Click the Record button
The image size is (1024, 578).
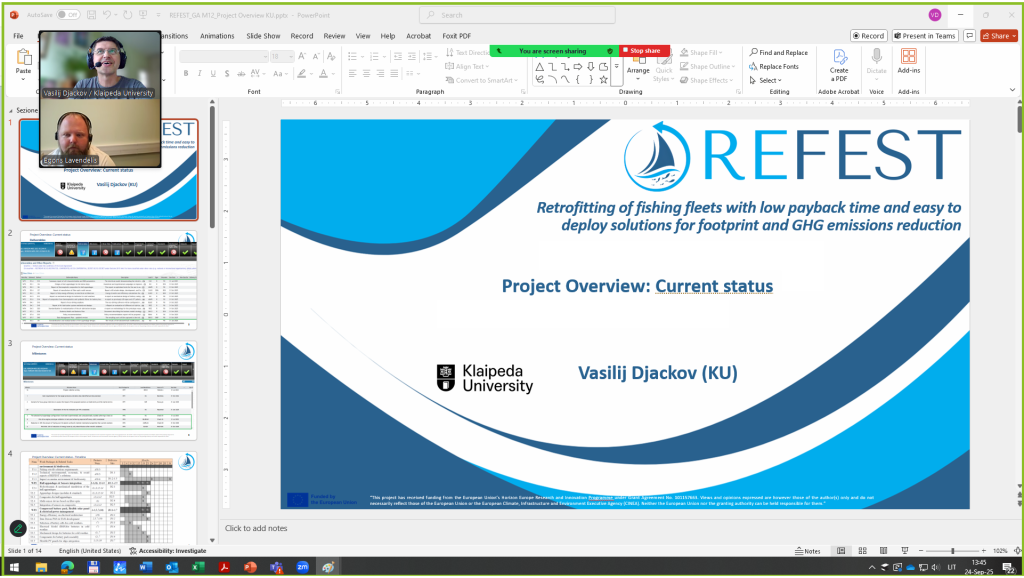point(869,36)
